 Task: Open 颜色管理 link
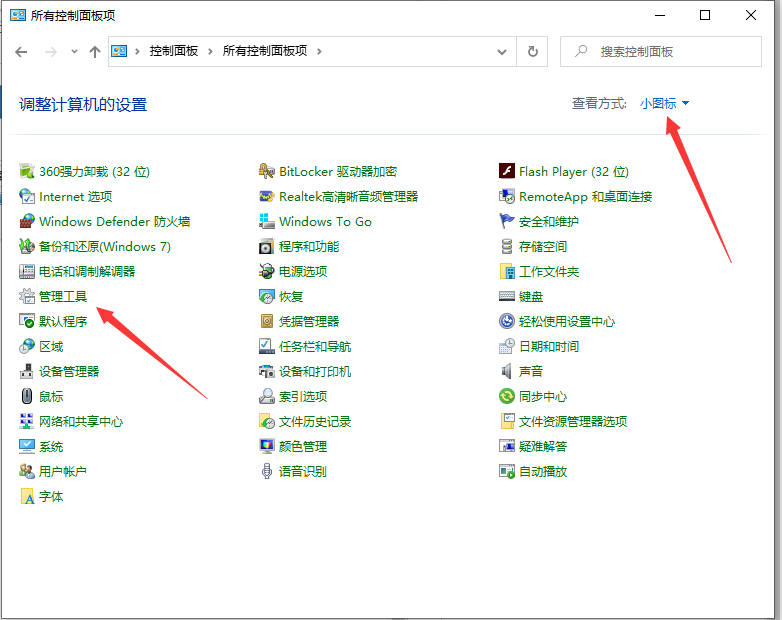(303, 446)
